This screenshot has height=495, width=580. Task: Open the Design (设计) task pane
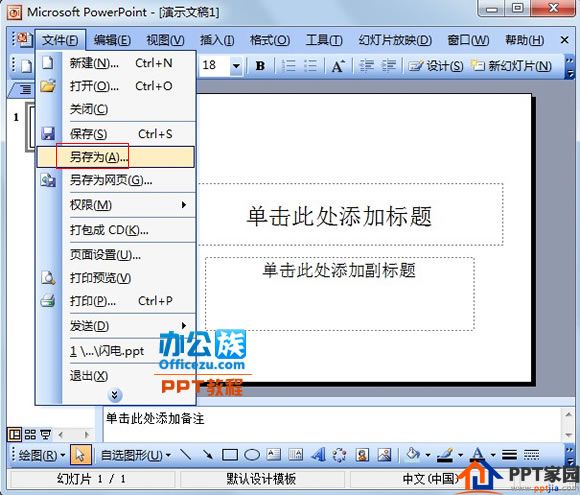tap(435, 66)
